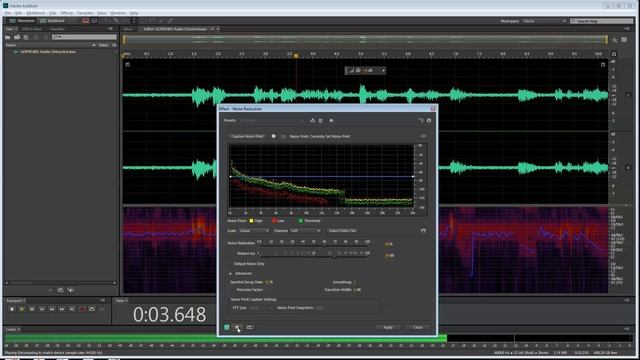Image resolution: width=640 pixels, height=360 pixels.
Task: Click zoom icon beside overview bar
Action: (615, 40)
